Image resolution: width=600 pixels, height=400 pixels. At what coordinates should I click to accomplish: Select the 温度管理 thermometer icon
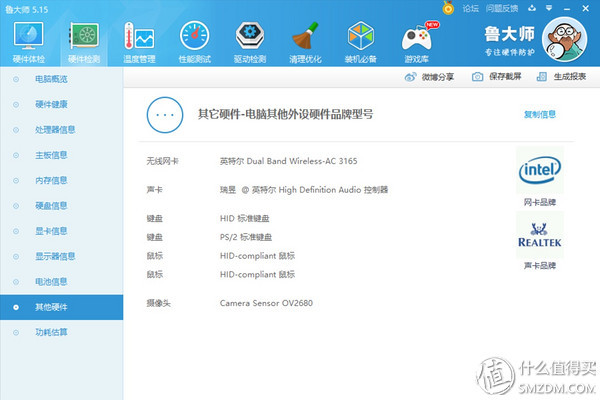138,42
